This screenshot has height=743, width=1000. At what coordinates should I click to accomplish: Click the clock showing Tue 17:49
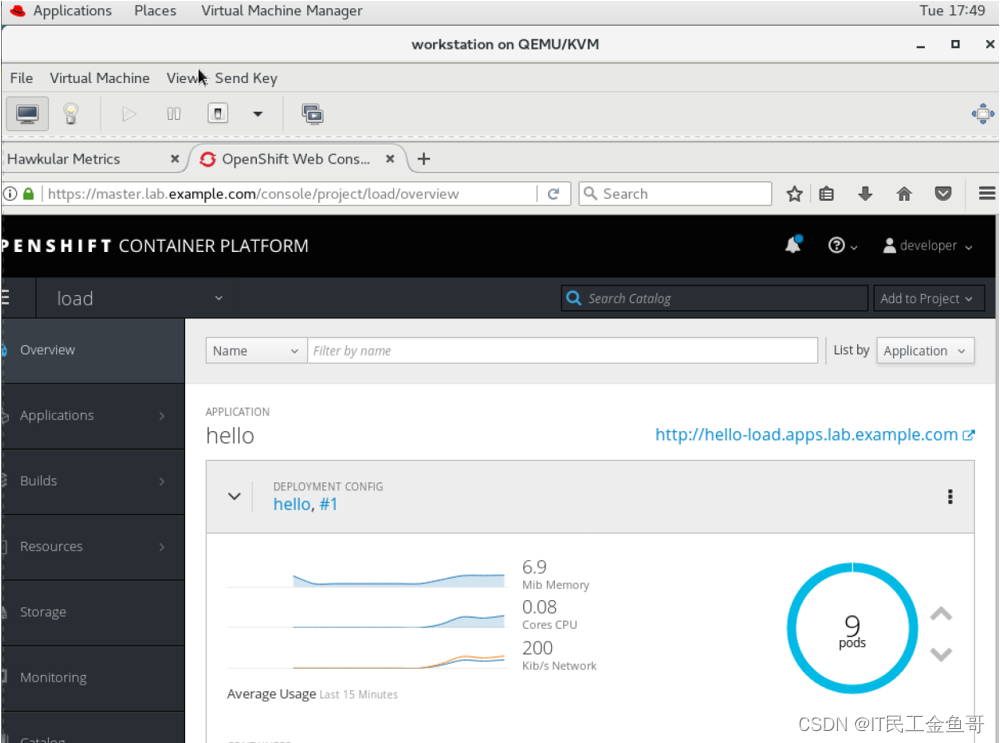(x=952, y=10)
